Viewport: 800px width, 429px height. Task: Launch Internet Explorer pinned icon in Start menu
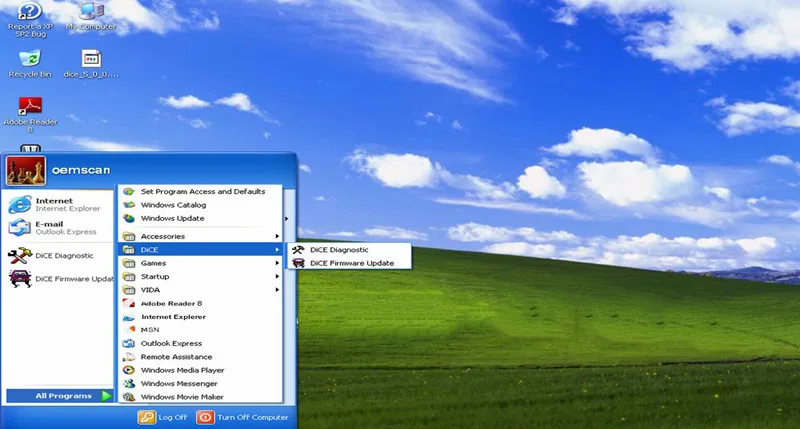click(x=19, y=205)
